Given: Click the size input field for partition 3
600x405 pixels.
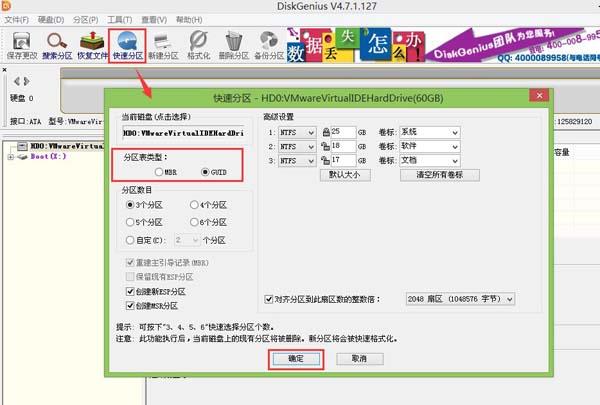Looking at the screenshot, I should 343,160.
